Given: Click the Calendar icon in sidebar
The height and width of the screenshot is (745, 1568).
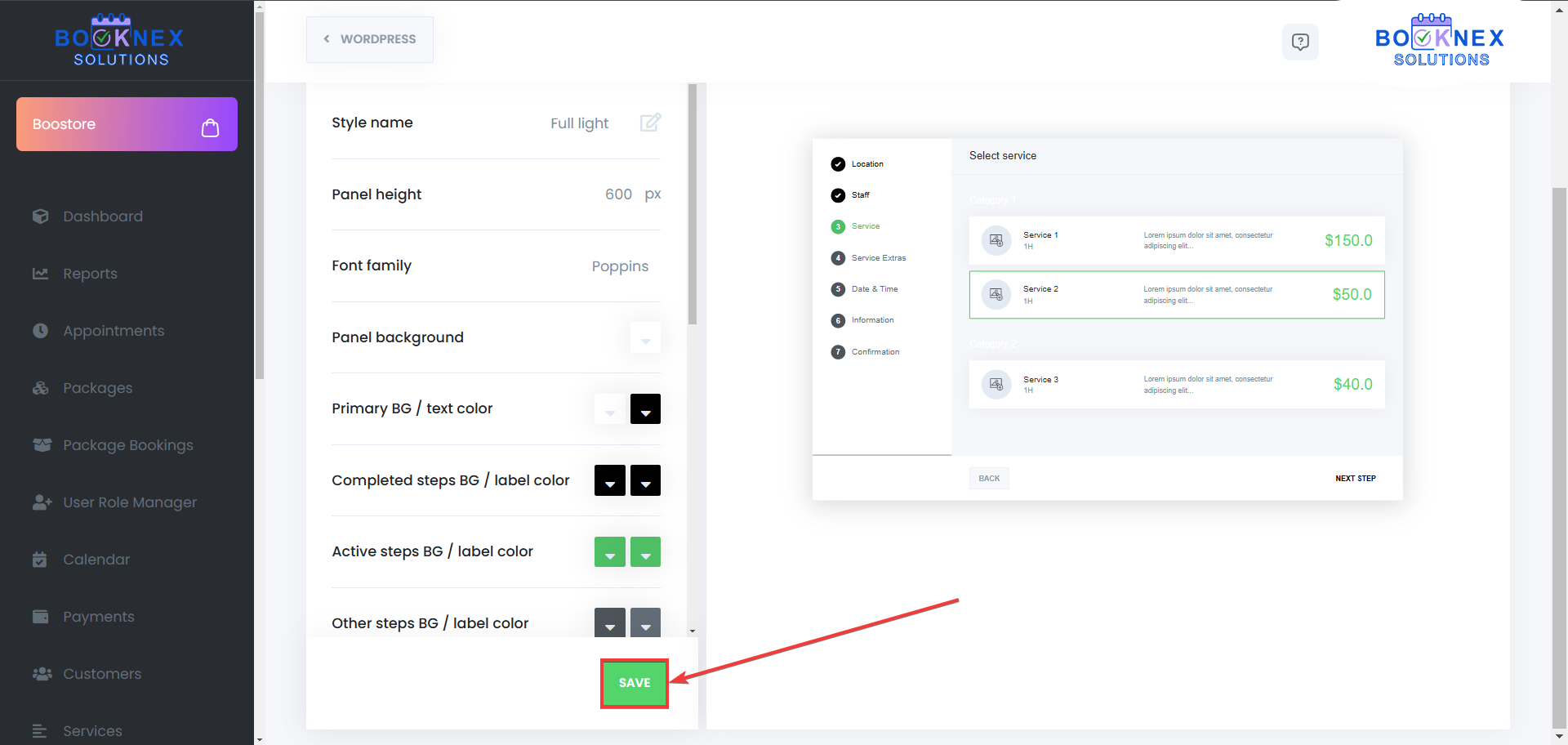Looking at the screenshot, I should coord(40,560).
